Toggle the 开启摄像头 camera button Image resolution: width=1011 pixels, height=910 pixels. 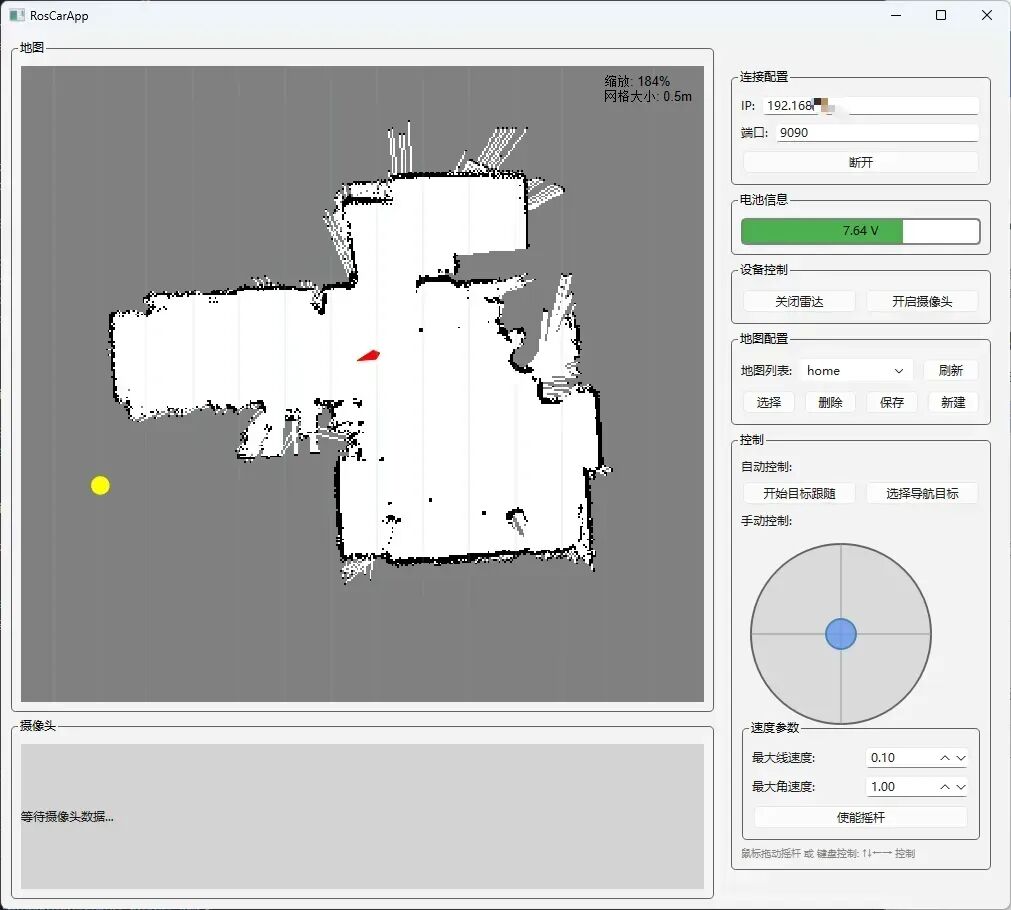tap(921, 301)
